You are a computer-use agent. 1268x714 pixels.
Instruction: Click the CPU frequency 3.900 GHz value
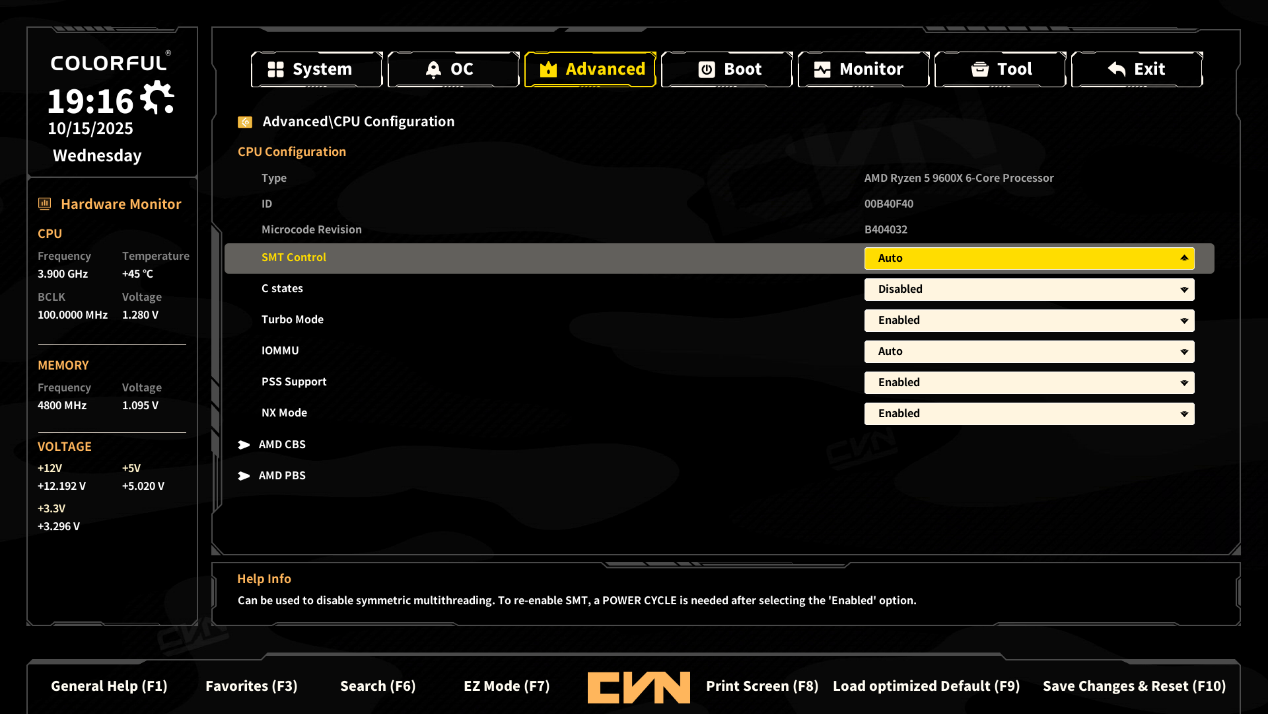coord(63,274)
